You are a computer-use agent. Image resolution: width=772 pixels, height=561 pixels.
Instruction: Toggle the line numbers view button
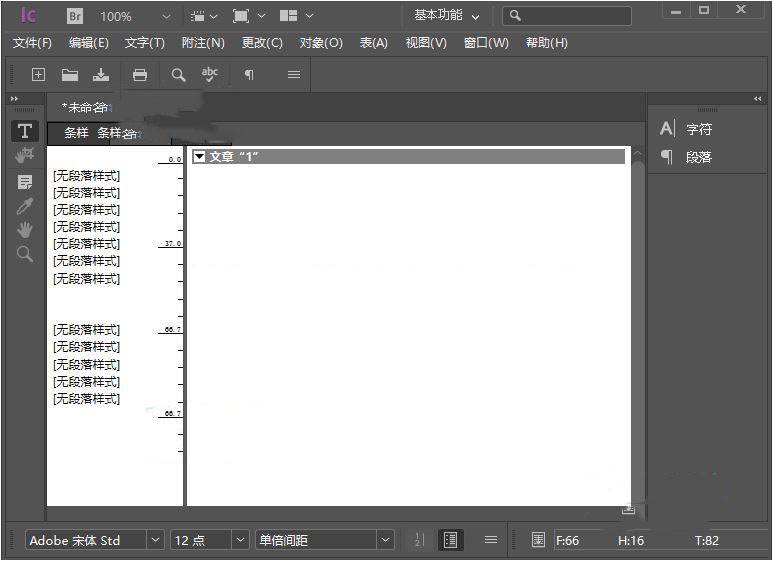click(x=419, y=540)
